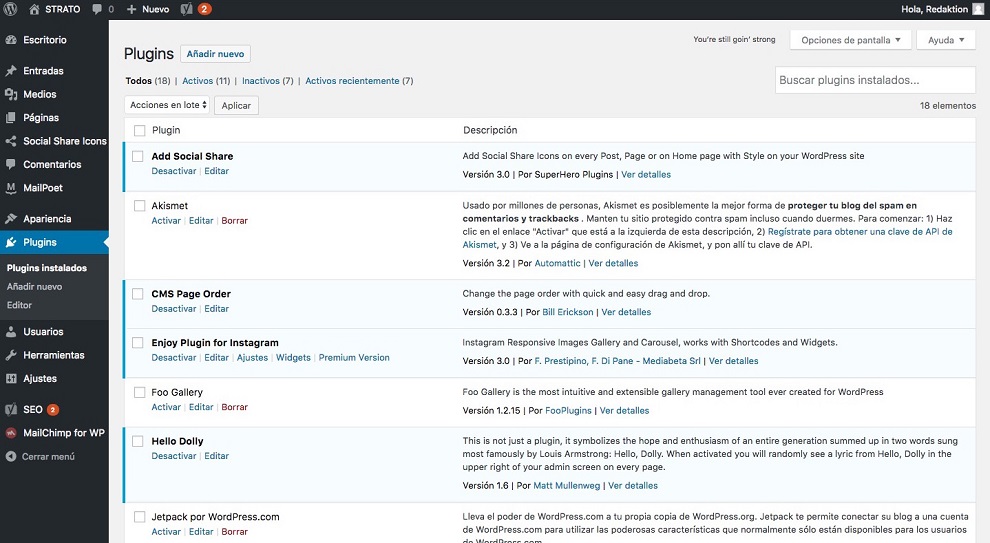Open Añadir nuevo in sidebar submenu
The image size is (990, 543).
click(35, 286)
